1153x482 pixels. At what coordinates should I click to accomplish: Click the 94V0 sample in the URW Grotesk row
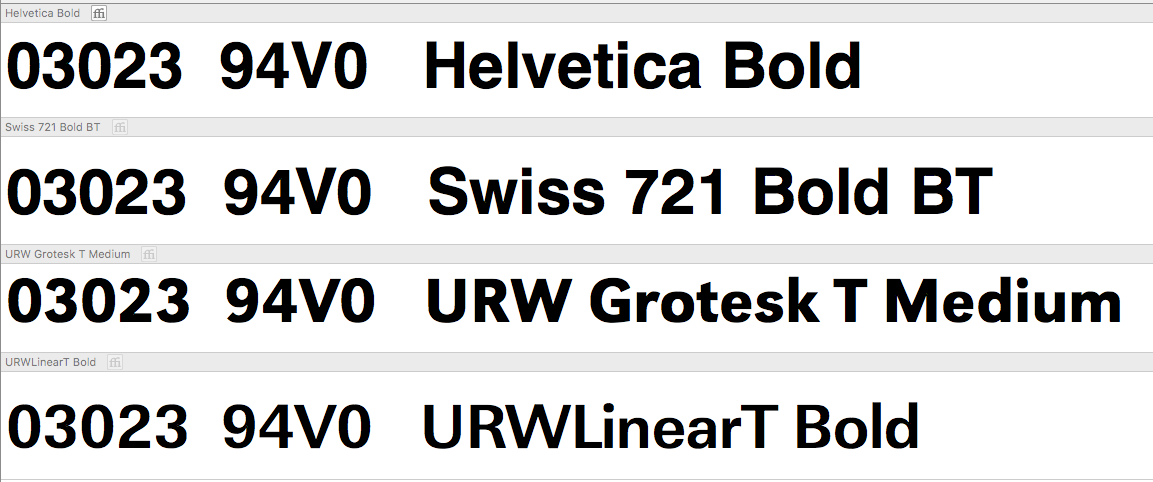click(x=300, y=302)
